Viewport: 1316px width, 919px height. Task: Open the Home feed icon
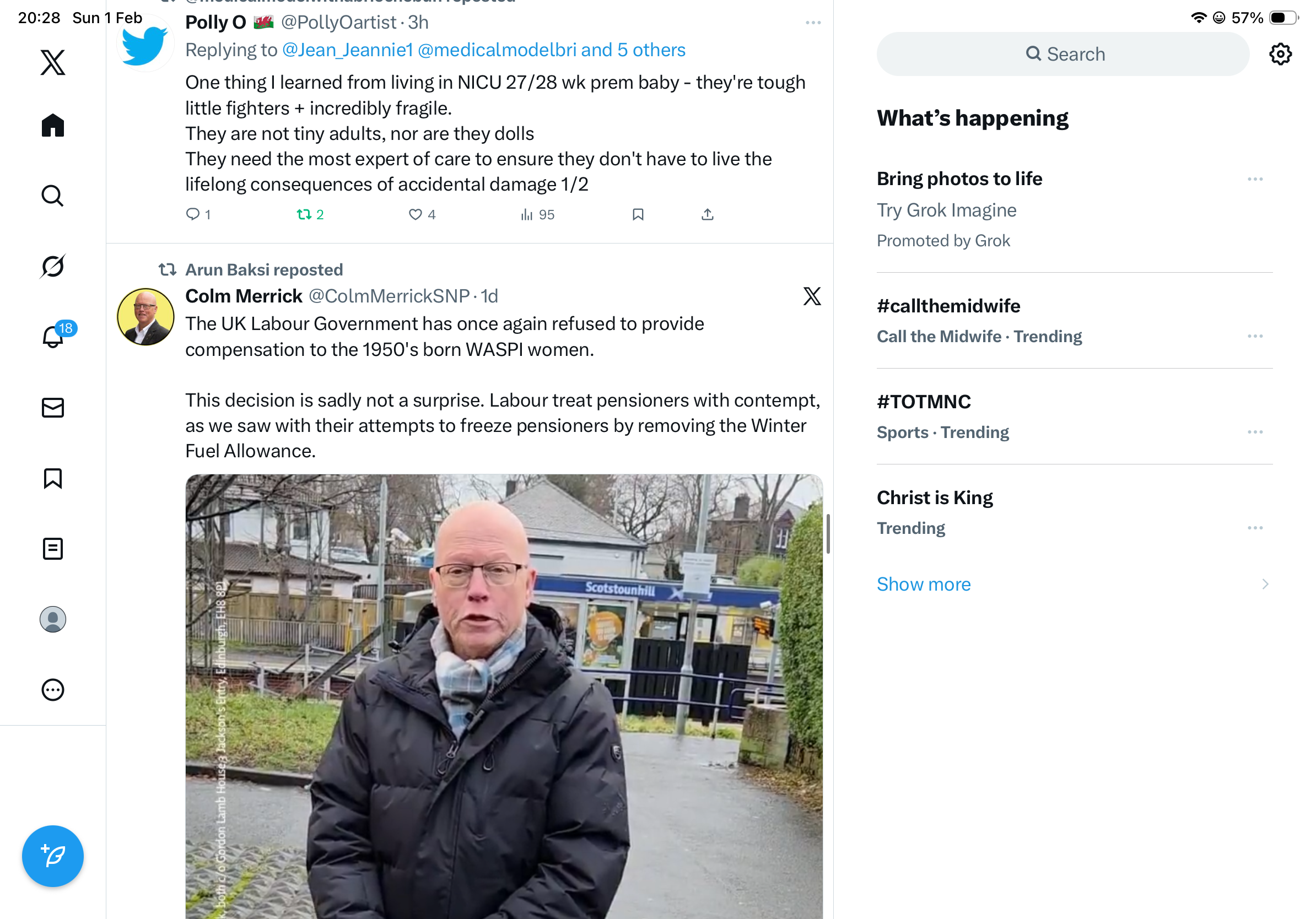tap(53, 125)
